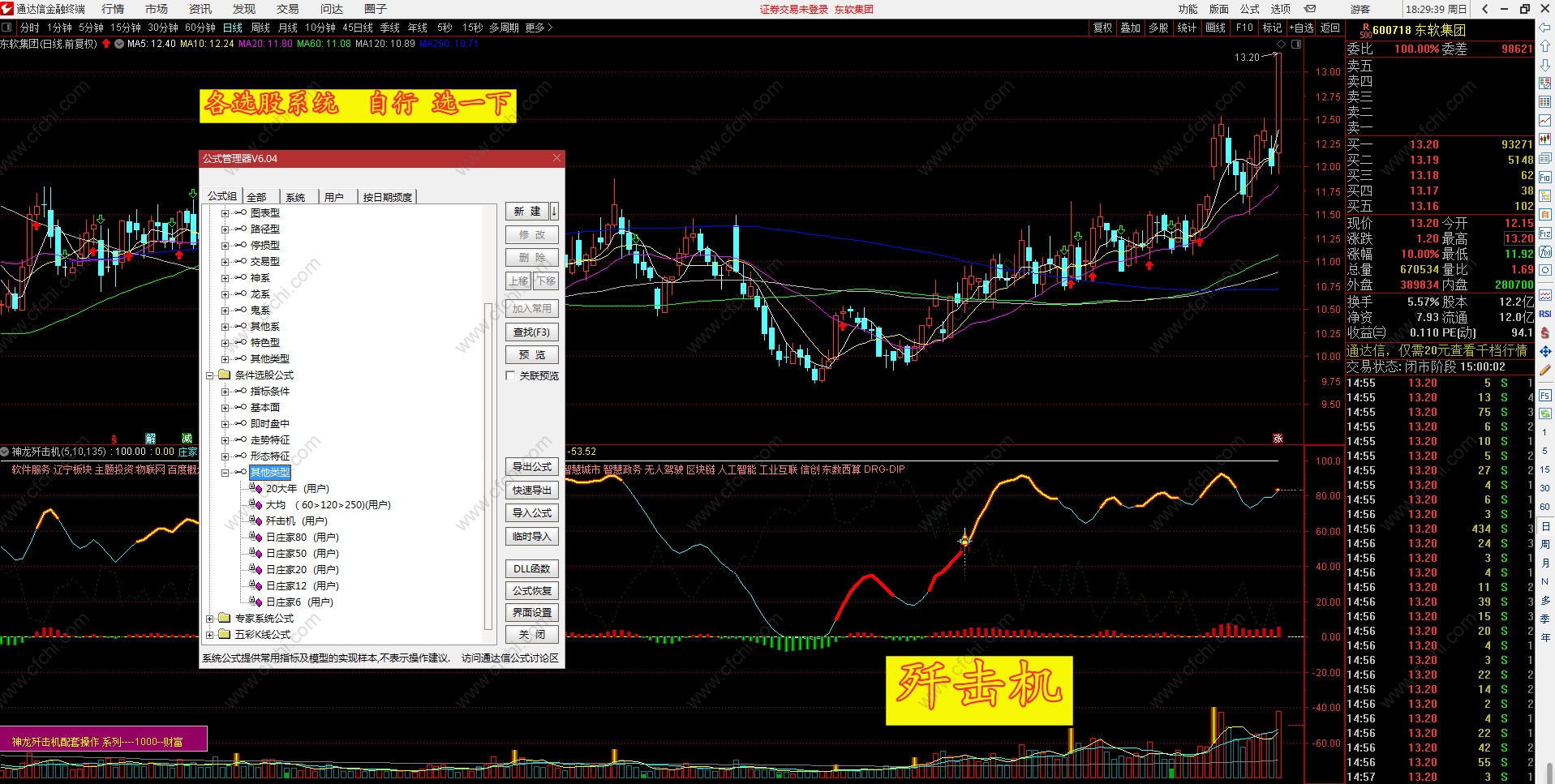
Task: Click the 20大年 formula item icon
Action: tap(256, 488)
